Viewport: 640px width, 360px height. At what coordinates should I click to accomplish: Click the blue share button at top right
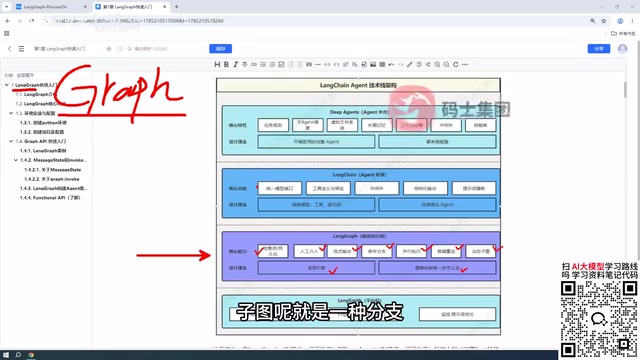tap(599, 49)
